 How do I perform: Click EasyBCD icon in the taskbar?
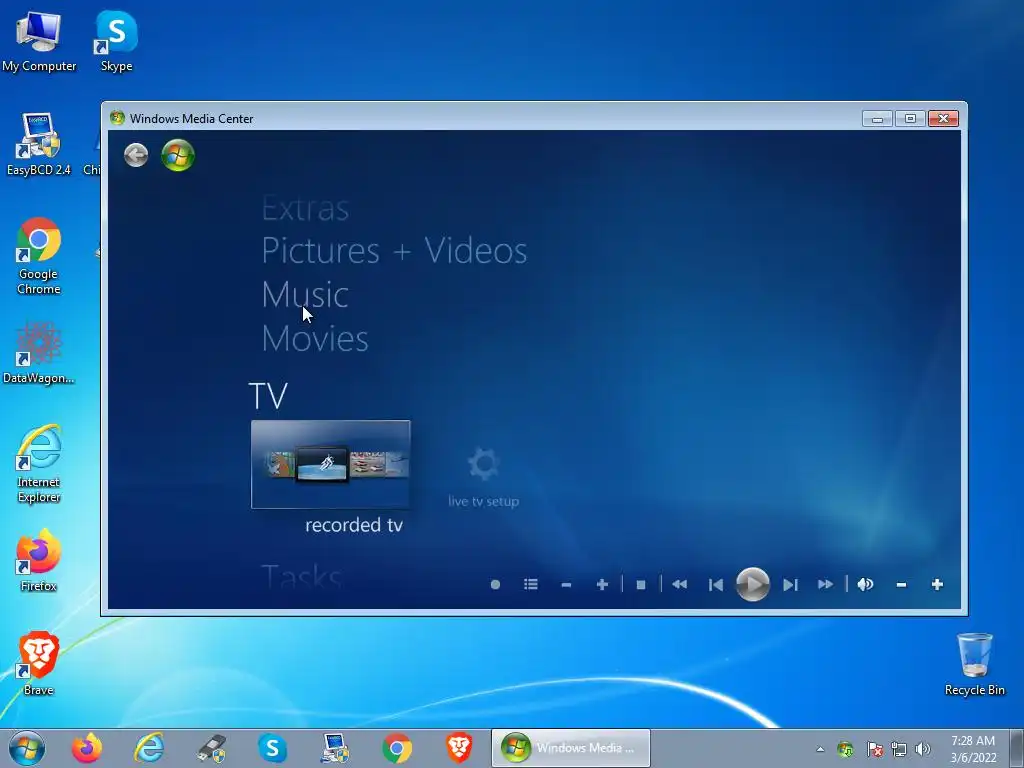pyautogui.click(x=335, y=748)
